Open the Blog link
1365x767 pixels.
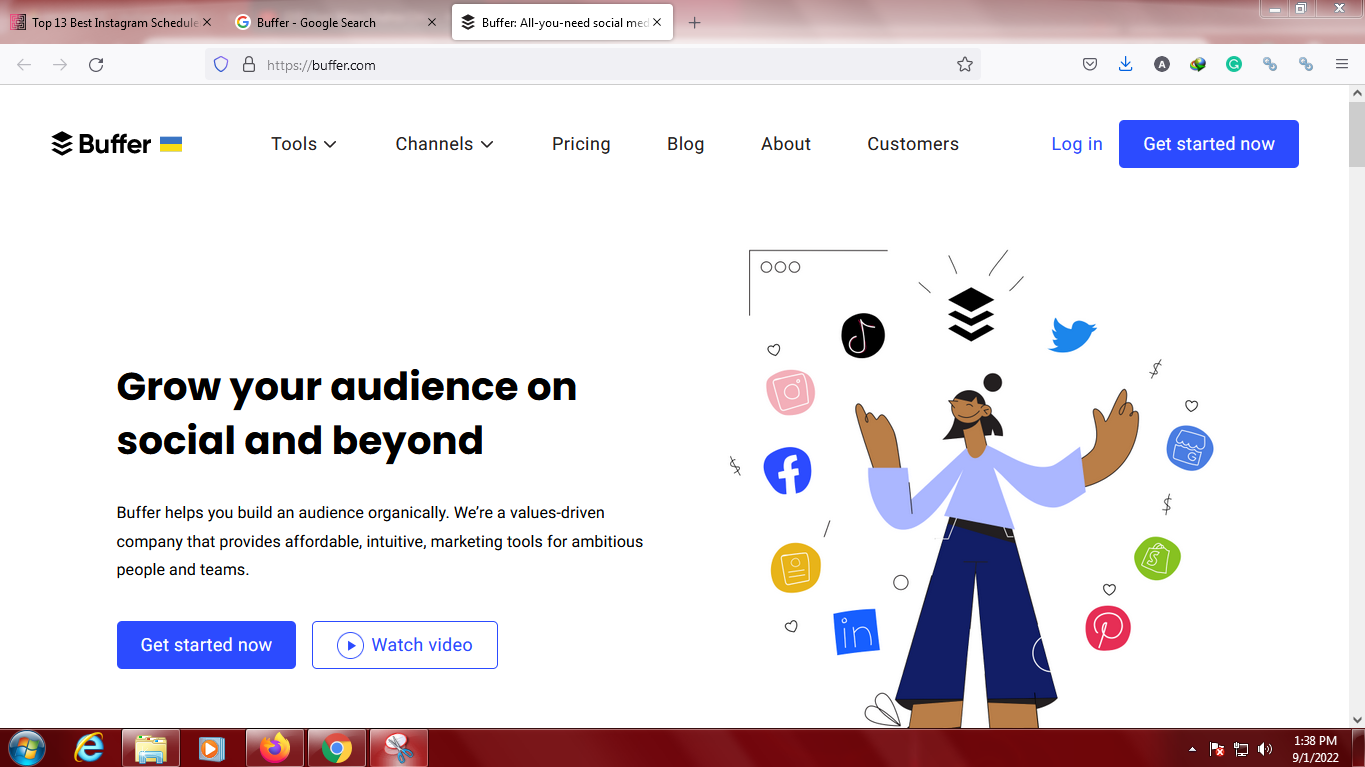click(x=686, y=144)
